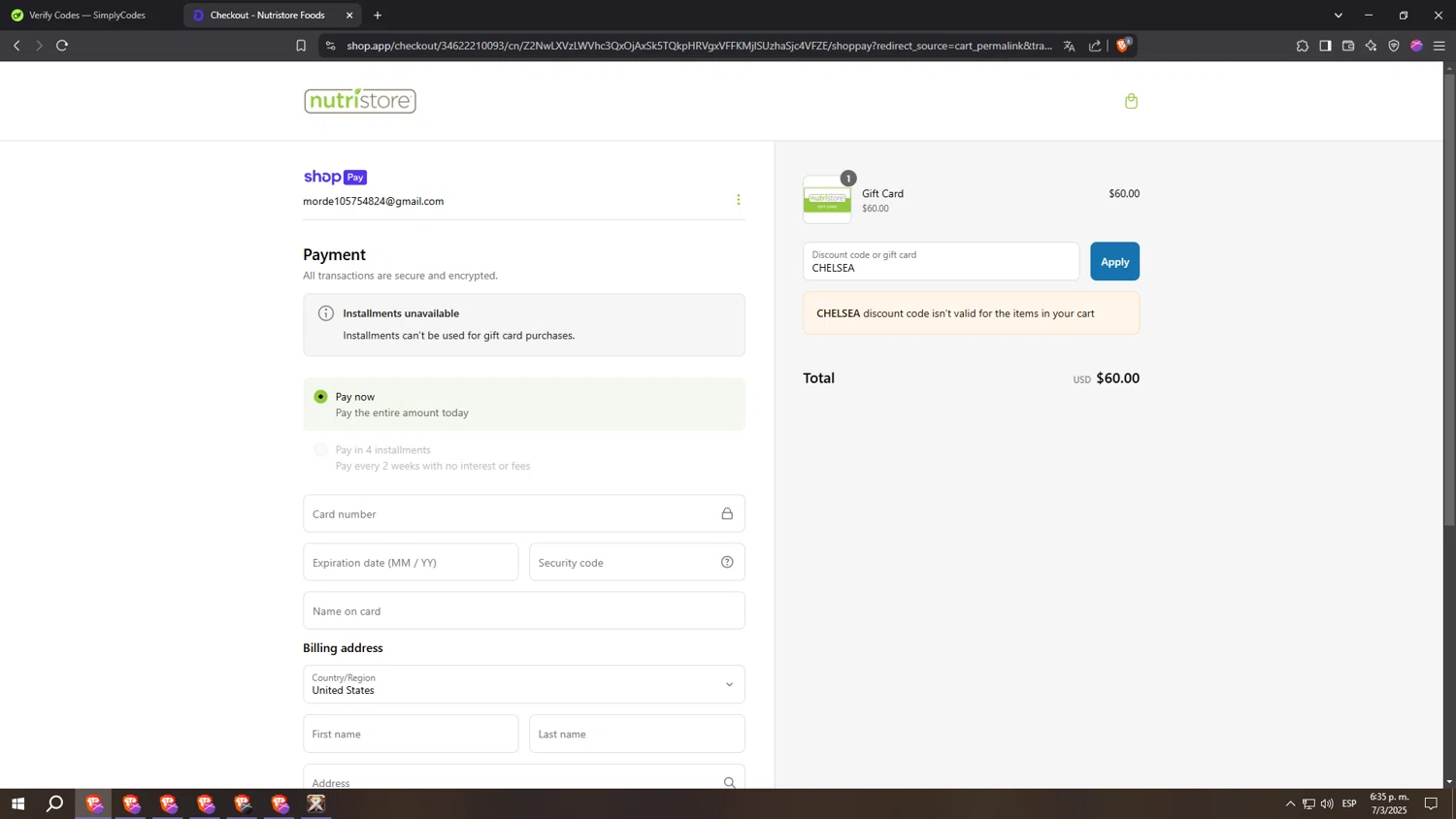Open the network icon in system tray
The height and width of the screenshot is (819, 1456).
click(1308, 803)
